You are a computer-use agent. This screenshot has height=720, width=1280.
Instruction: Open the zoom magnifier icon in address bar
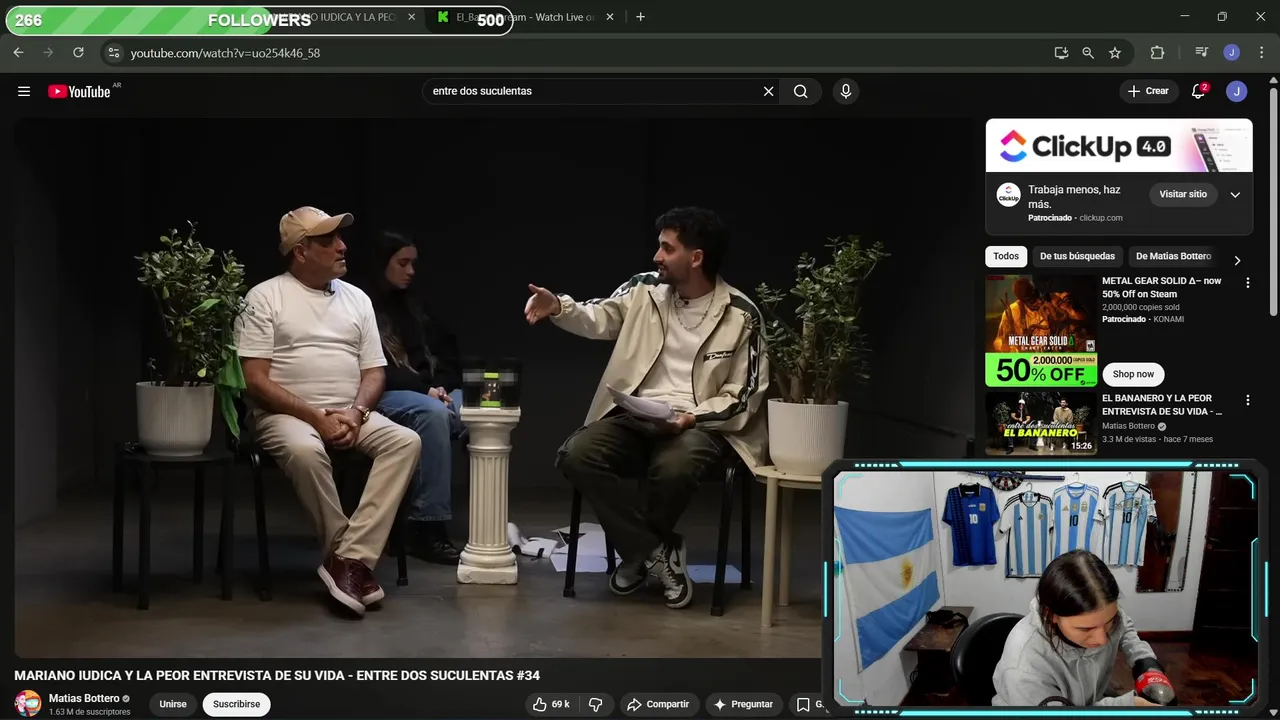(x=1088, y=53)
